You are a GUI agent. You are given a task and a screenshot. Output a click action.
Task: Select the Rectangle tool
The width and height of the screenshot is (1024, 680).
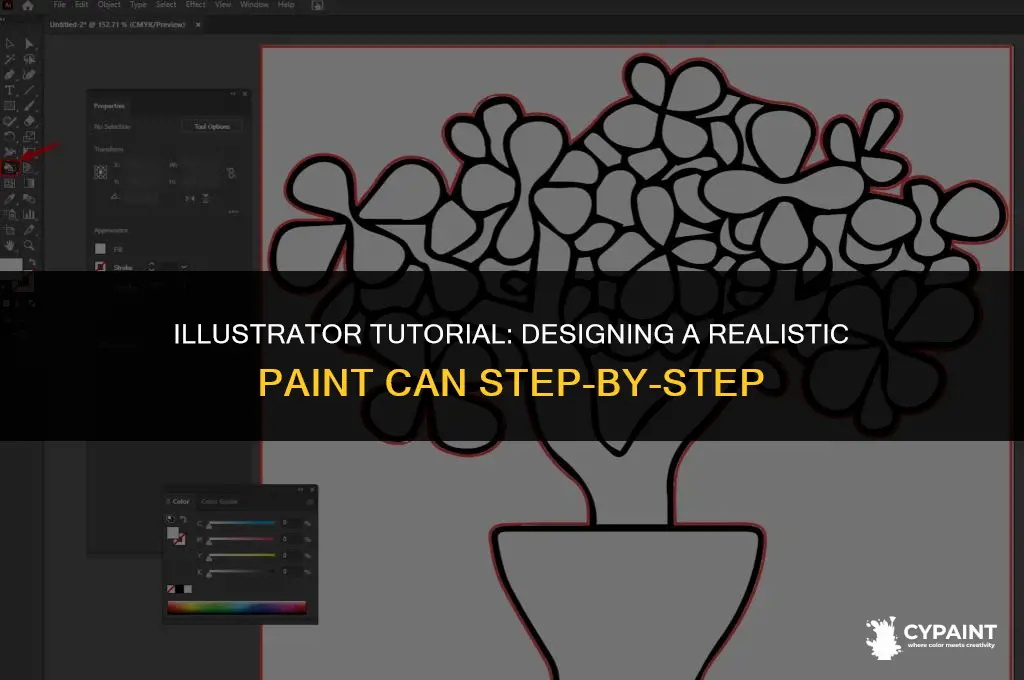pos(10,106)
